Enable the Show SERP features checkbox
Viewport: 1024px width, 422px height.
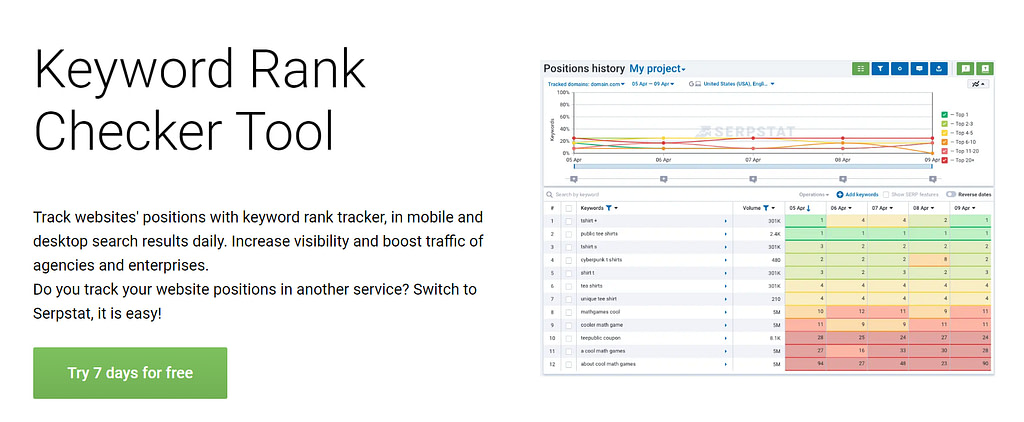point(886,195)
